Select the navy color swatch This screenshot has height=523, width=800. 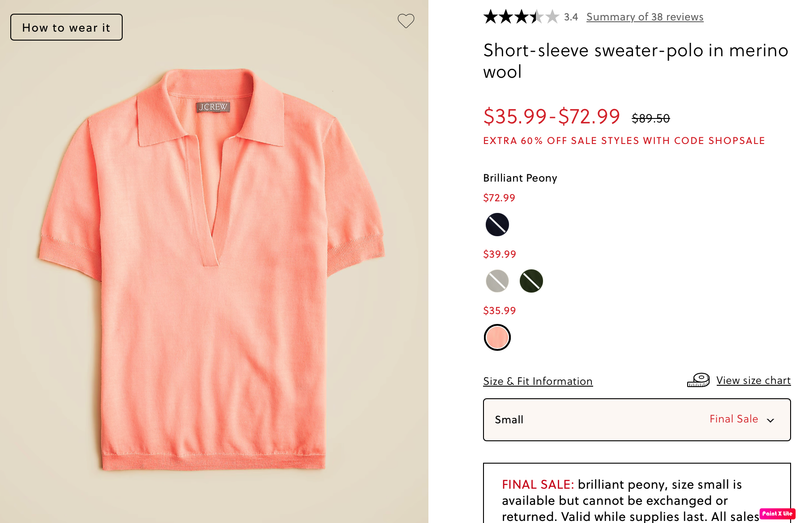click(497, 224)
